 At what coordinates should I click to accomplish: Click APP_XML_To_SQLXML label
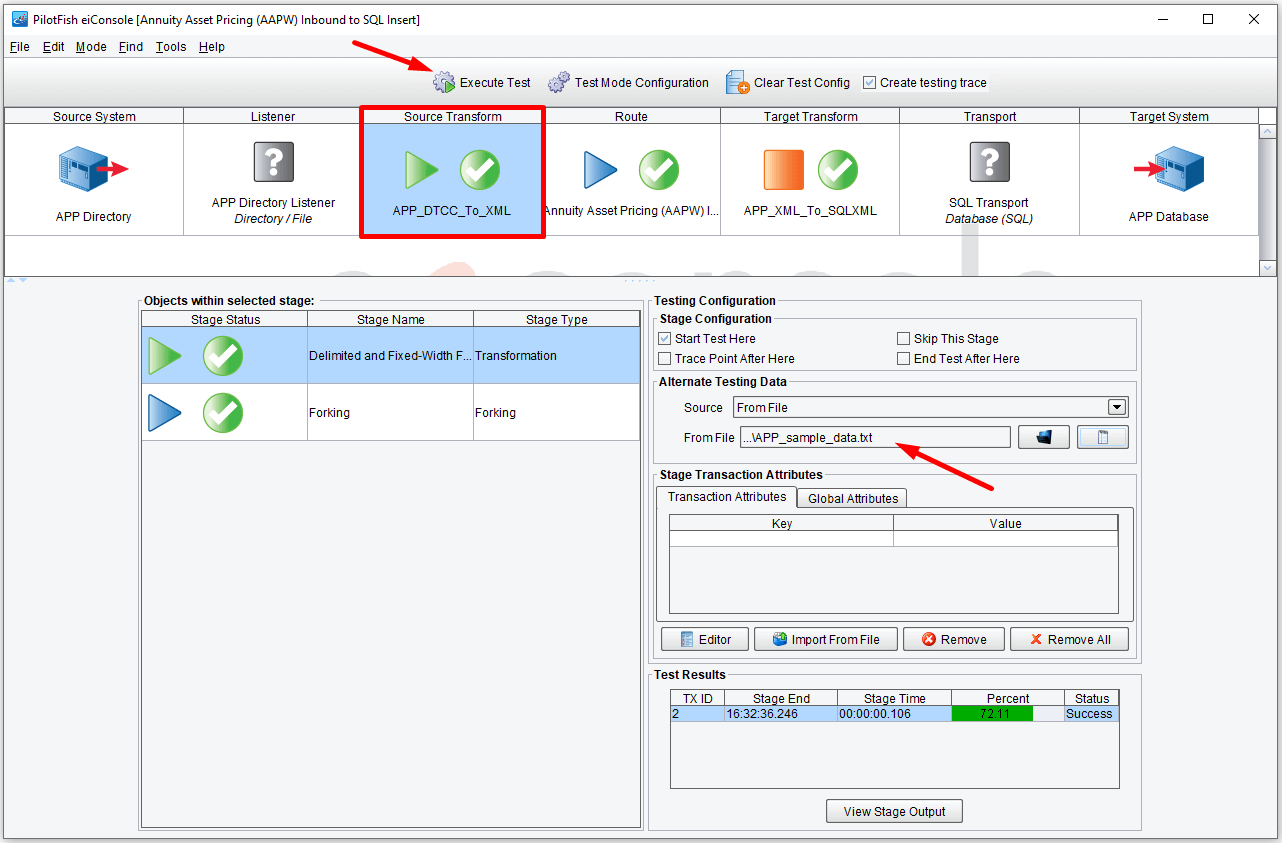coord(810,211)
